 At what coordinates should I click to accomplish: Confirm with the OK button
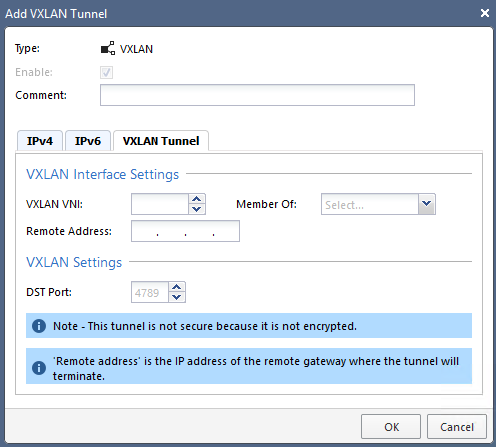pyautogui.click(x=391, y=427)
